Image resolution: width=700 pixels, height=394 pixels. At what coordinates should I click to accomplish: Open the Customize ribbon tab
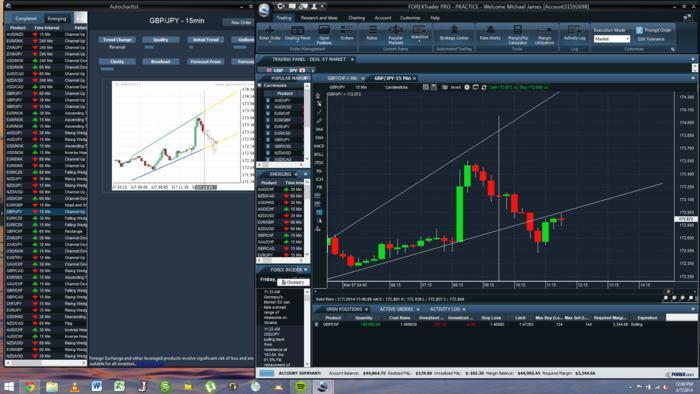pos(410,18)
